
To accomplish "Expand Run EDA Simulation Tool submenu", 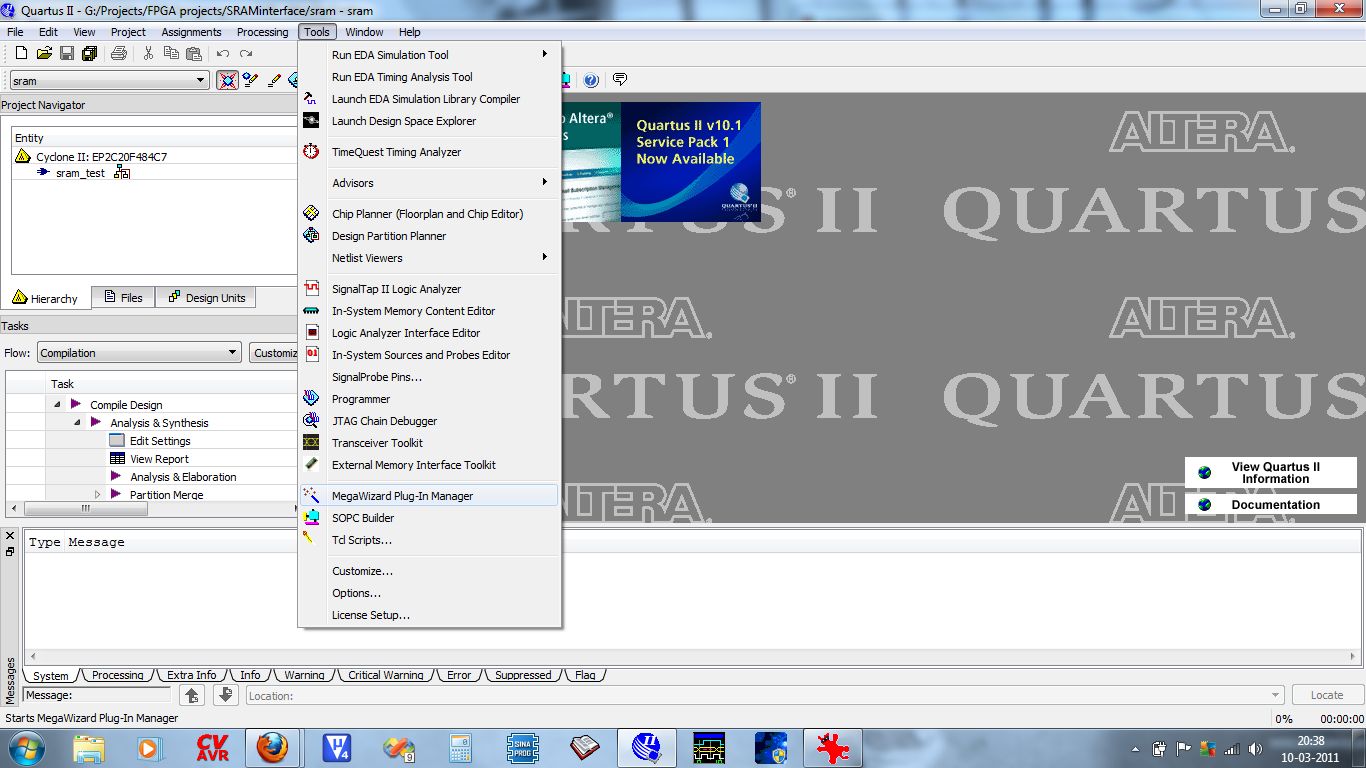I will tap(430, 55).
